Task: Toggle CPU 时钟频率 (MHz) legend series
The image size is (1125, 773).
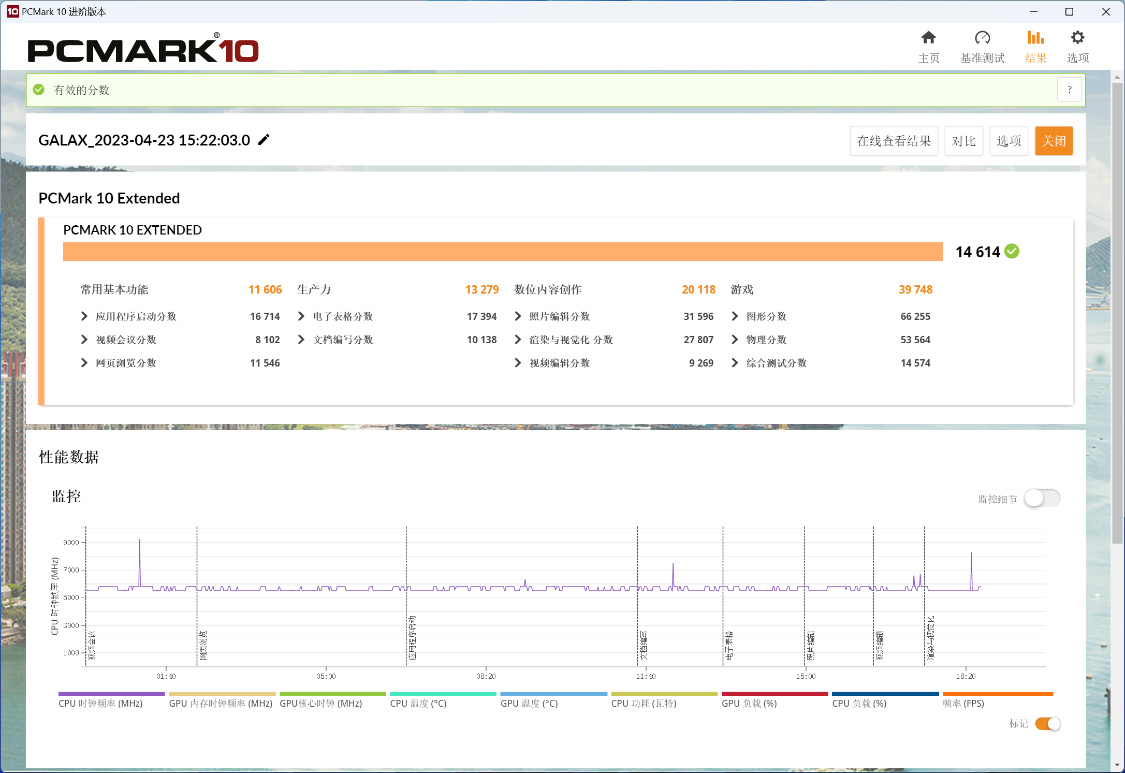Action: click(x=111, y=701)
